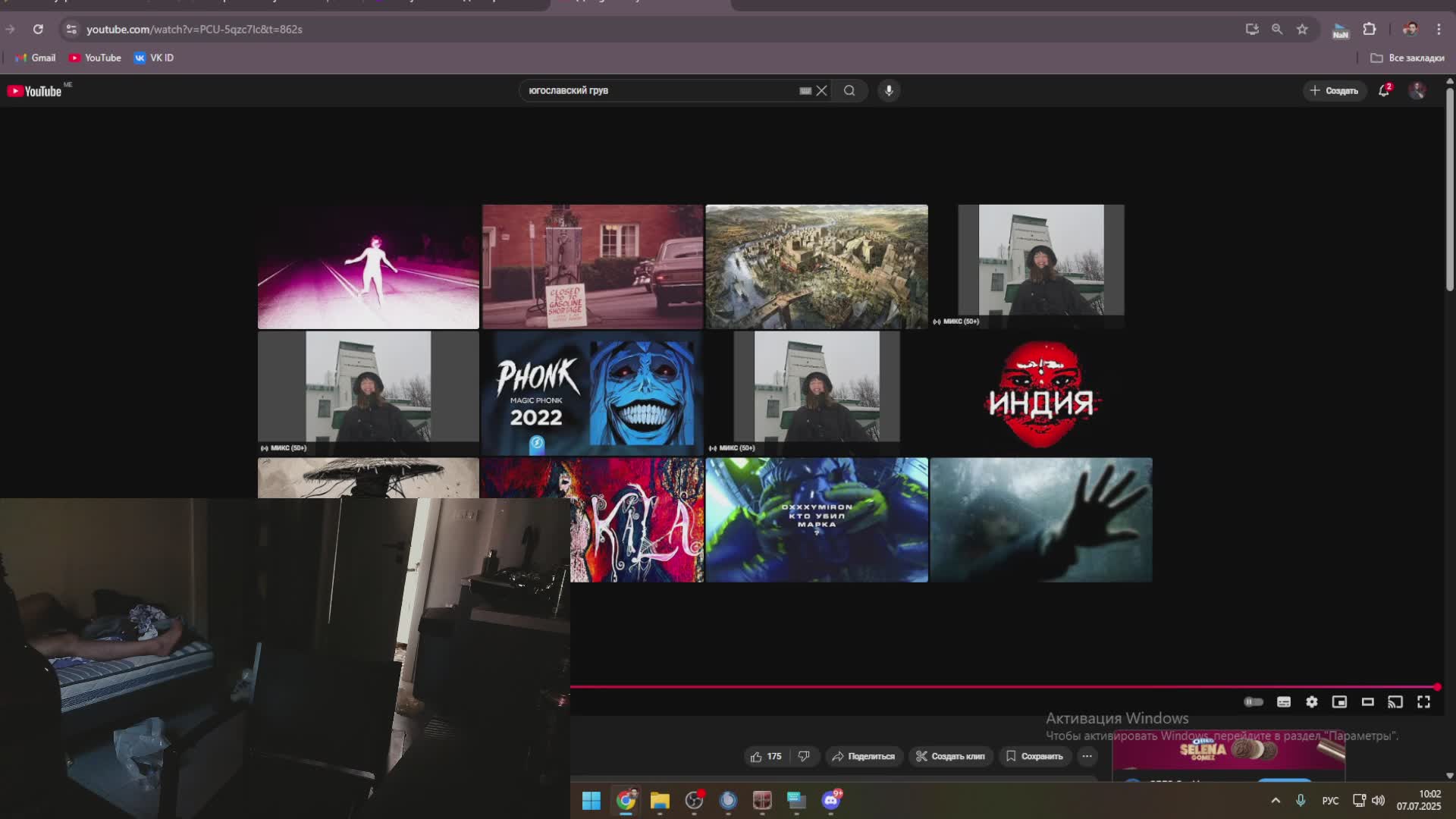
Task: Switch to theater mode
Action: (x=1368, y=702)
